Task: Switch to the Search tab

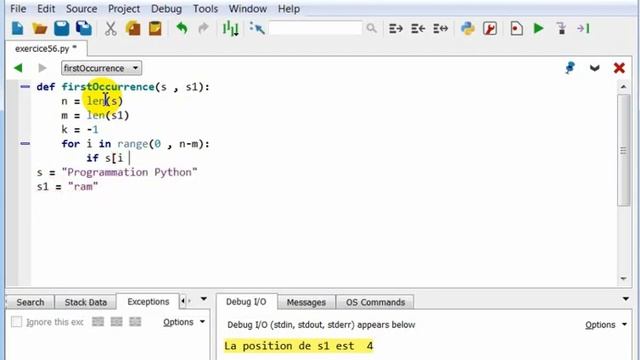Action: pos(30,302)
